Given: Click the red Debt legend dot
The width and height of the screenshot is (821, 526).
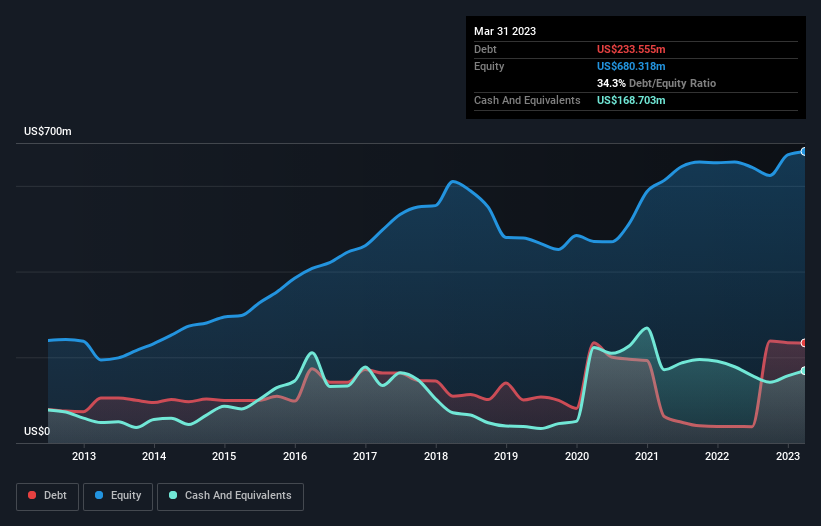Looking at the screenshot, I should (x=32, y=495).
